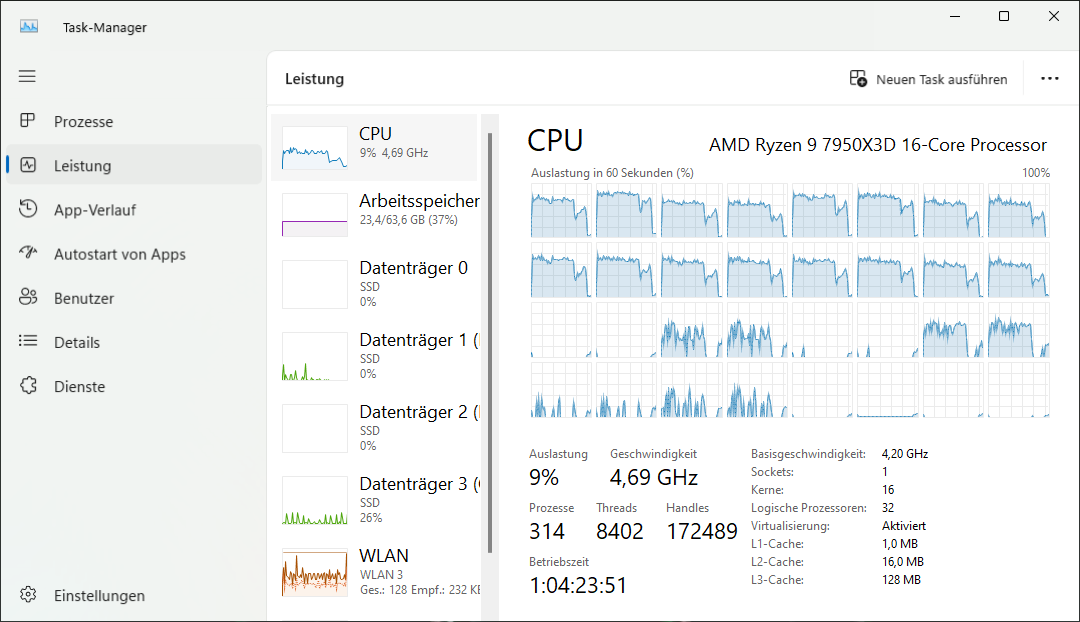Click the Prozesse sidebar icon
The height and width of the screenshot is (622, 1080).
click(x=28, y=121)
